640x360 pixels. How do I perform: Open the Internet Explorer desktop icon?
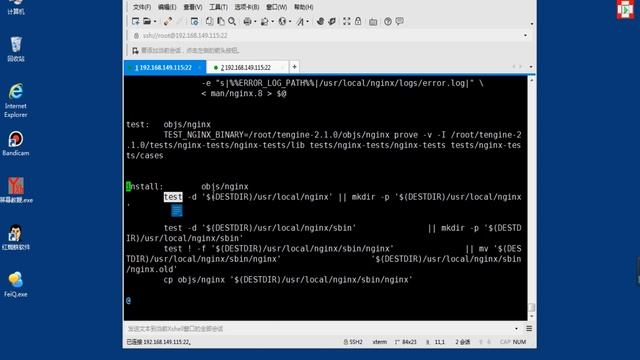coord(16,100)
